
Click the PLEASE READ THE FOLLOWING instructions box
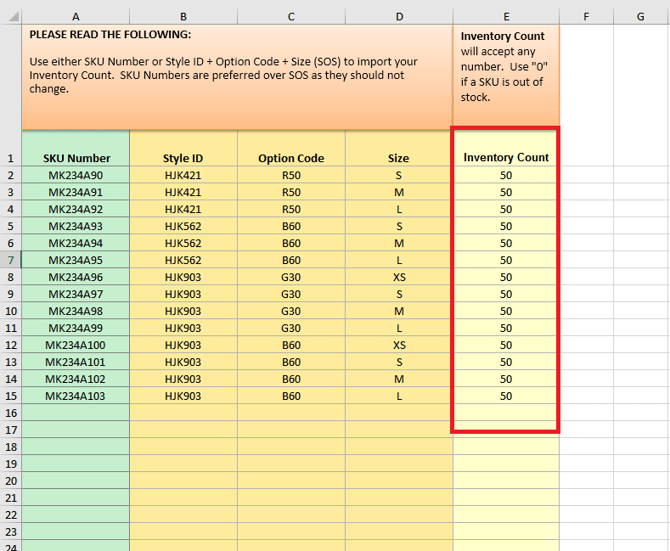point(236,76)
